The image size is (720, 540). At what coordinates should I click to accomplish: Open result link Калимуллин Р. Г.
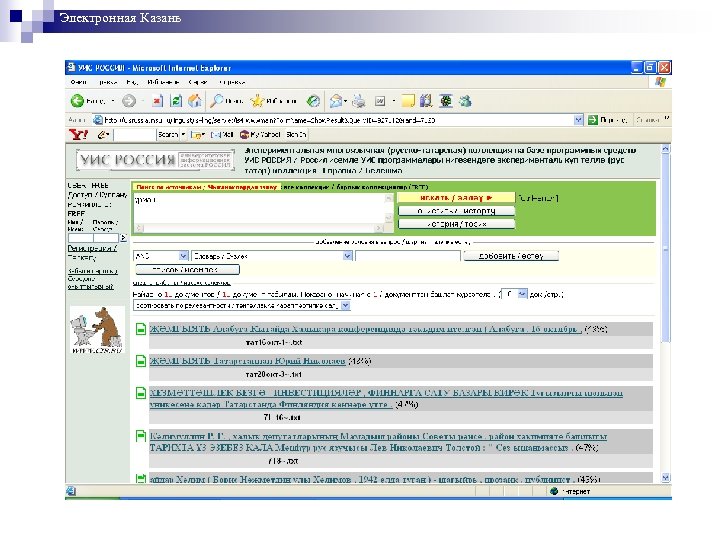[x=378, y=442]
